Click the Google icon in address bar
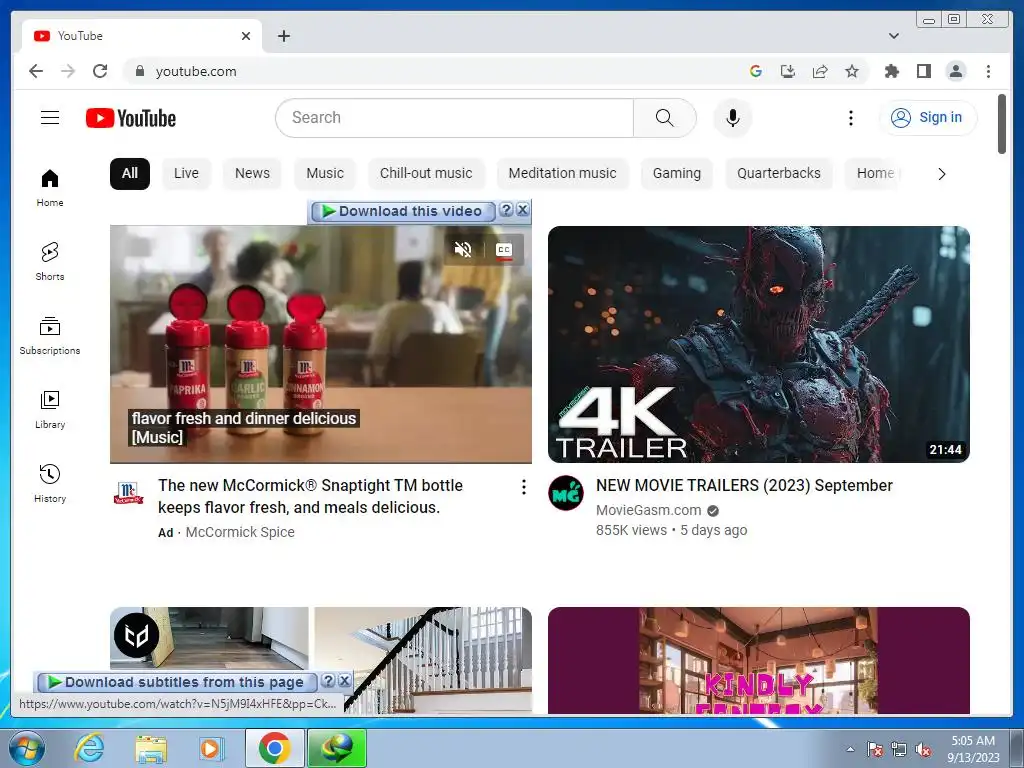1024x768 pixels. (756, 71)
